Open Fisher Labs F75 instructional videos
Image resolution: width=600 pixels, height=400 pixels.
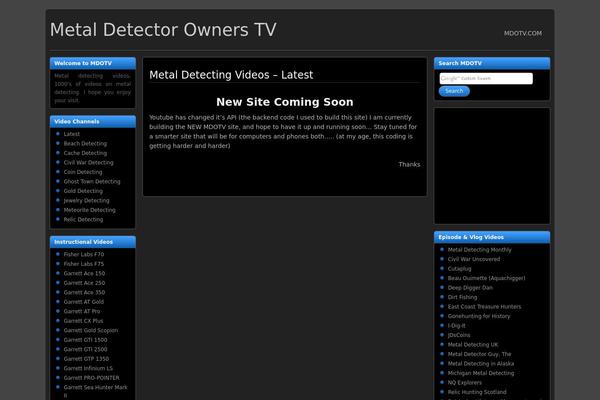(84, 264)
